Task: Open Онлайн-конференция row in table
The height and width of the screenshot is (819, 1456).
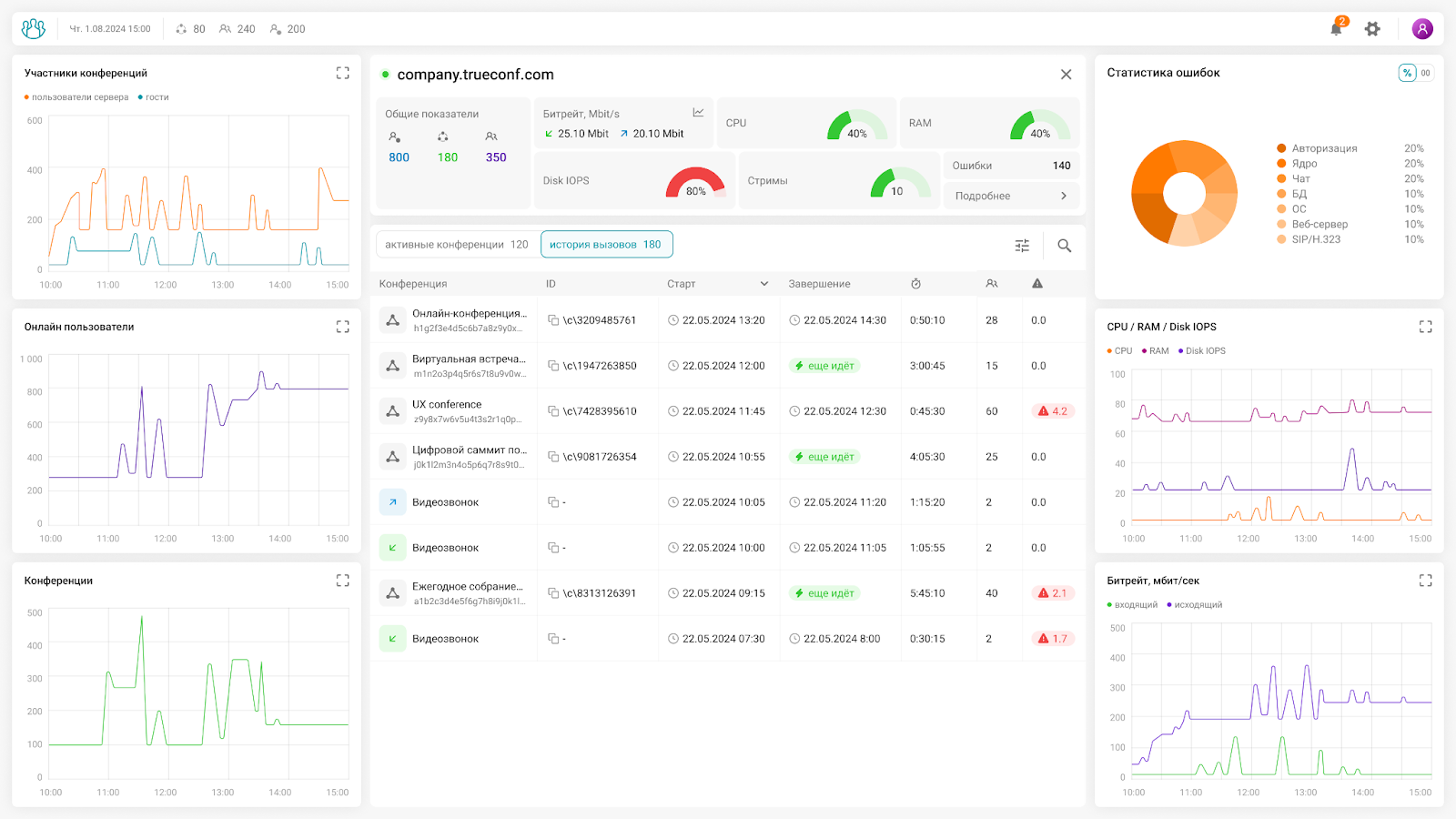Action: point(469,320)
